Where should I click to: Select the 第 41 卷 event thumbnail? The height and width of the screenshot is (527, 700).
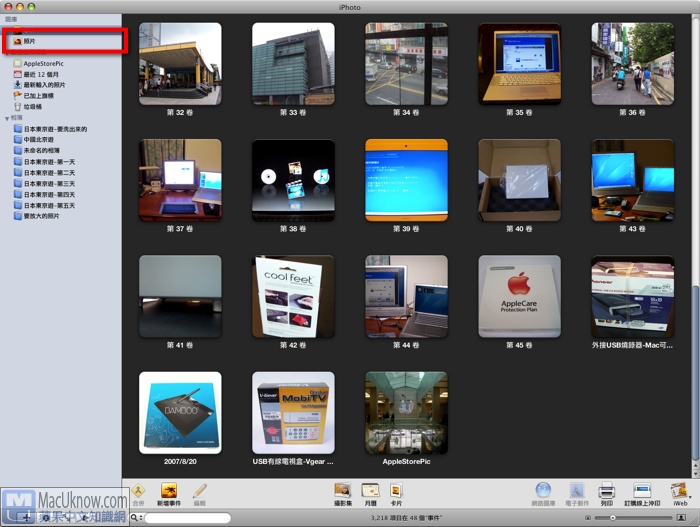pyautogui.click(x=180, y=297)
